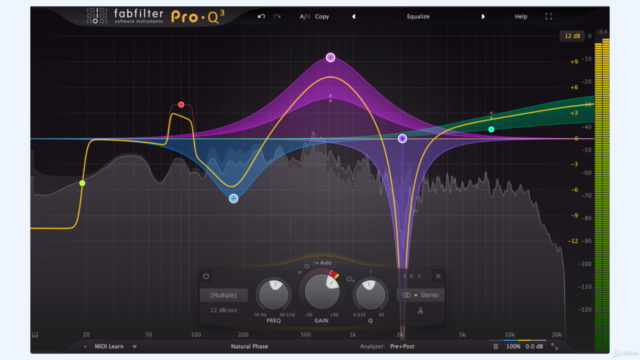Toggle band enable power button
The width and height of the screenshot is (640, 360).
[x=206, y=276]
